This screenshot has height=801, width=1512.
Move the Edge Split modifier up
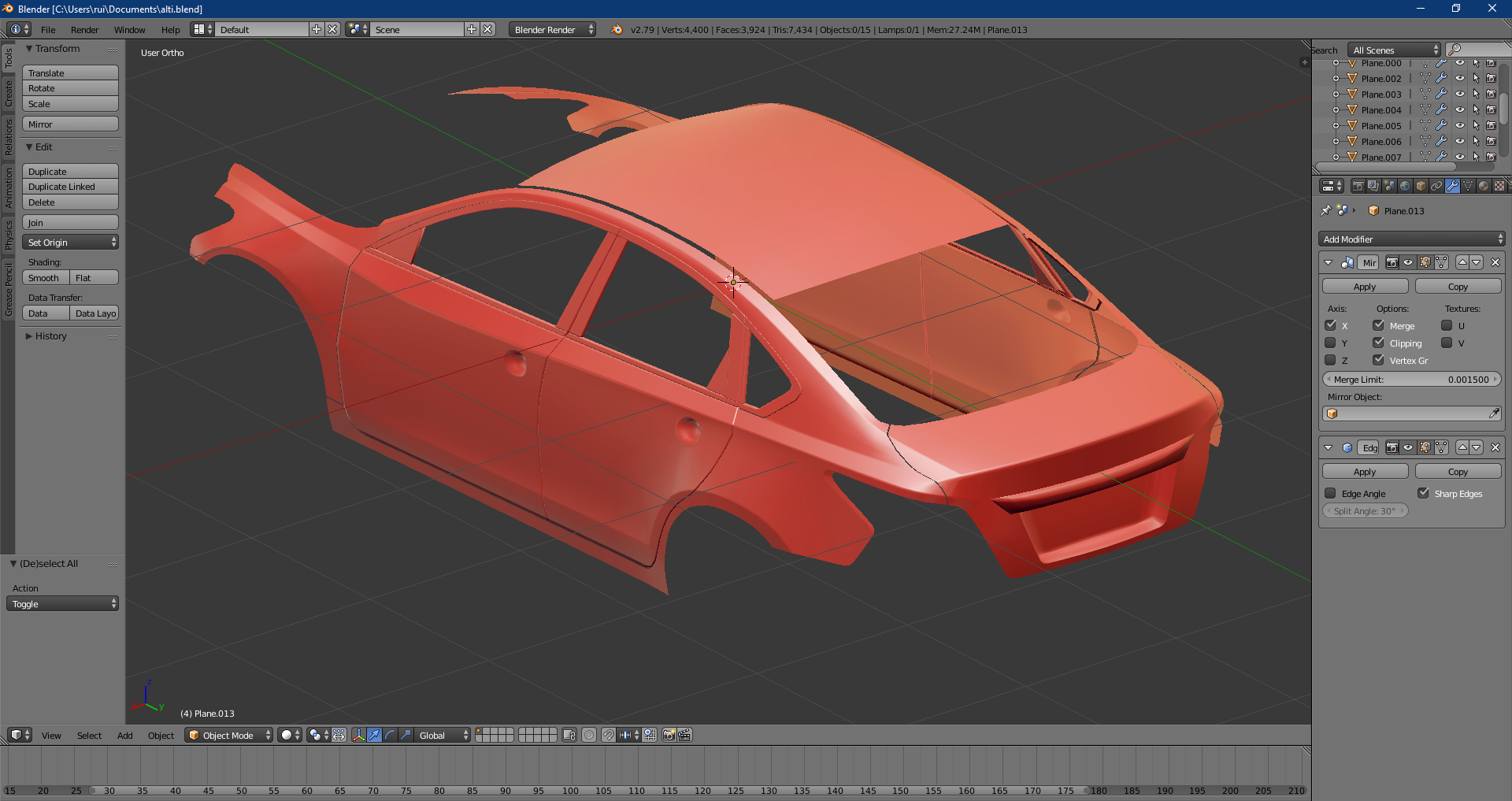pos(1462,447)
